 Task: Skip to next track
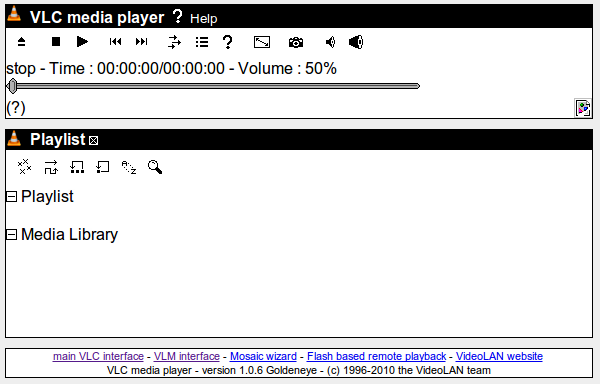click(142, 42)
